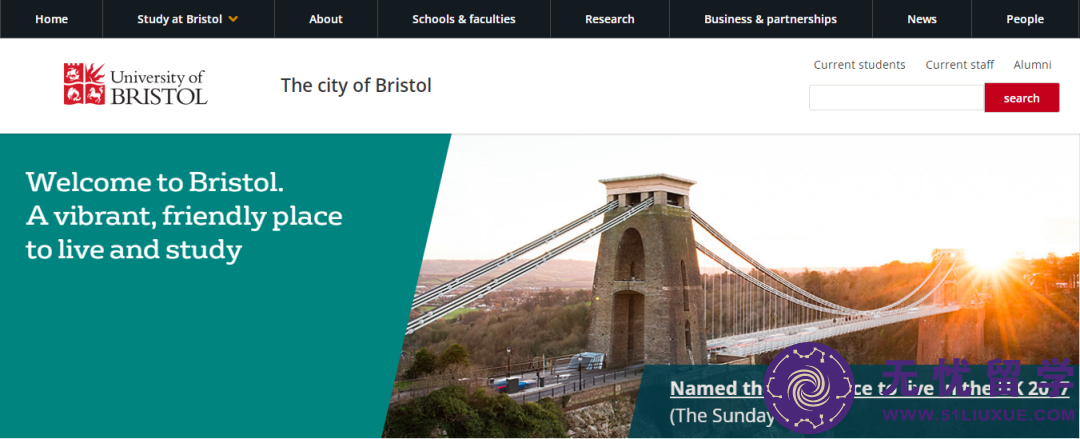The image size is (1080, 439).
Task: Go to Schools & faculties
Action: (x=464, y=19)
